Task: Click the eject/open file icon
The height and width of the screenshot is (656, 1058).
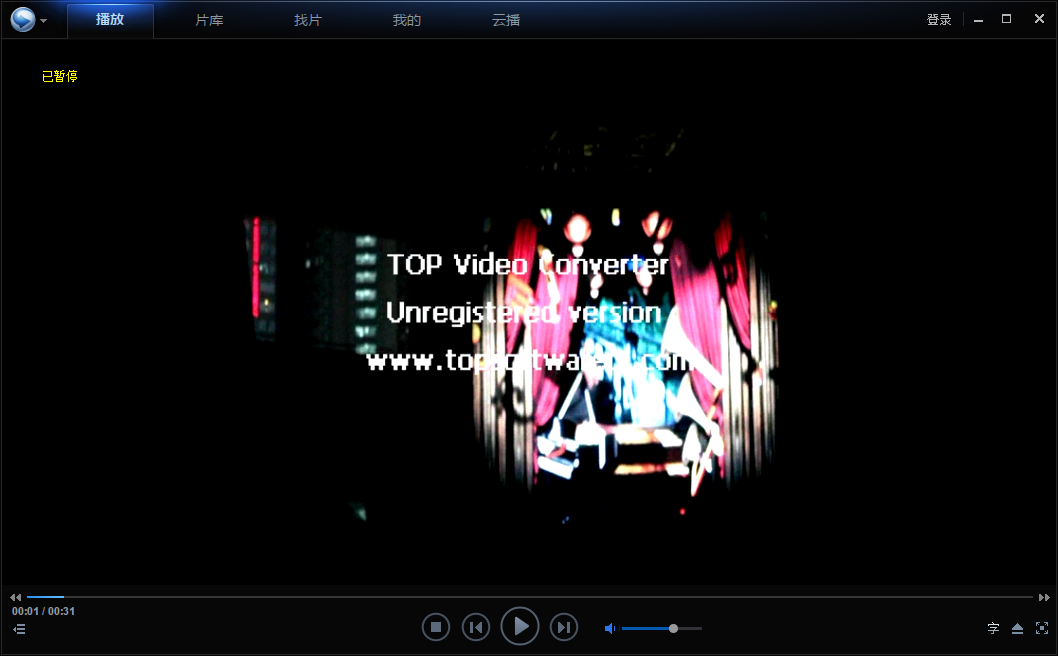Action: [x=1018, y=628]
